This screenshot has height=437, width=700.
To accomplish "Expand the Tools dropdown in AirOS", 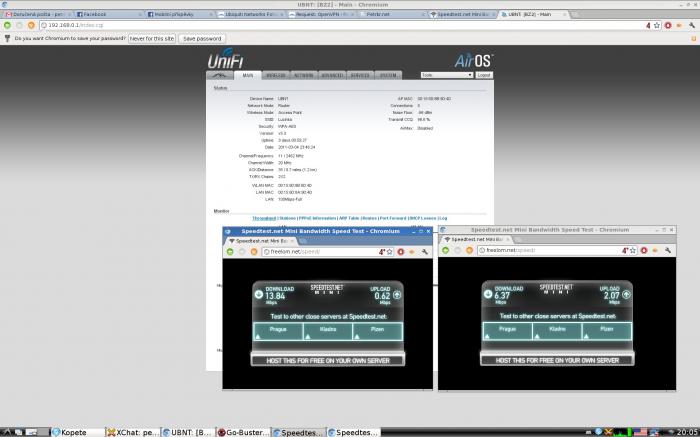I will tap(446, 75).
